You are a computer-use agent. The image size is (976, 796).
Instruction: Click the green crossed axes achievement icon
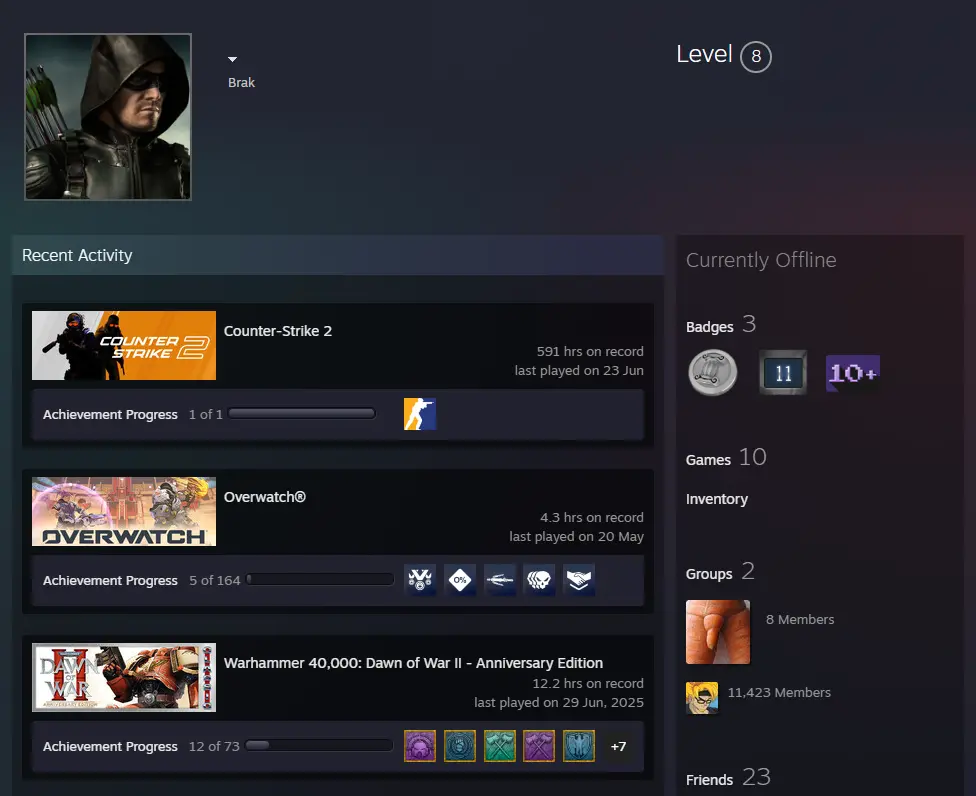click(500, 746)
